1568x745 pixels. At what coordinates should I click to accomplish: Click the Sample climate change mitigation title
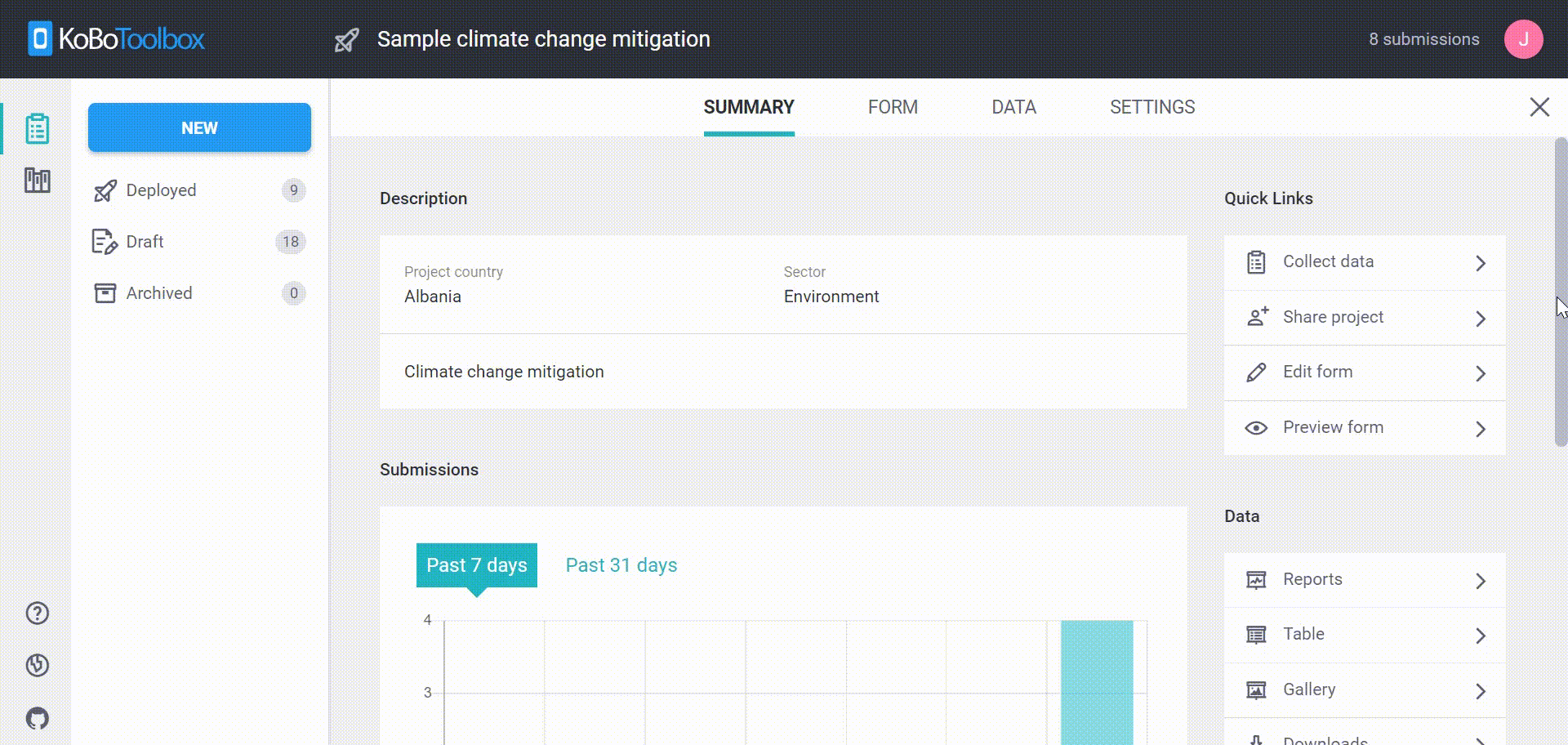pyautogui.click(x=543, y=39)
